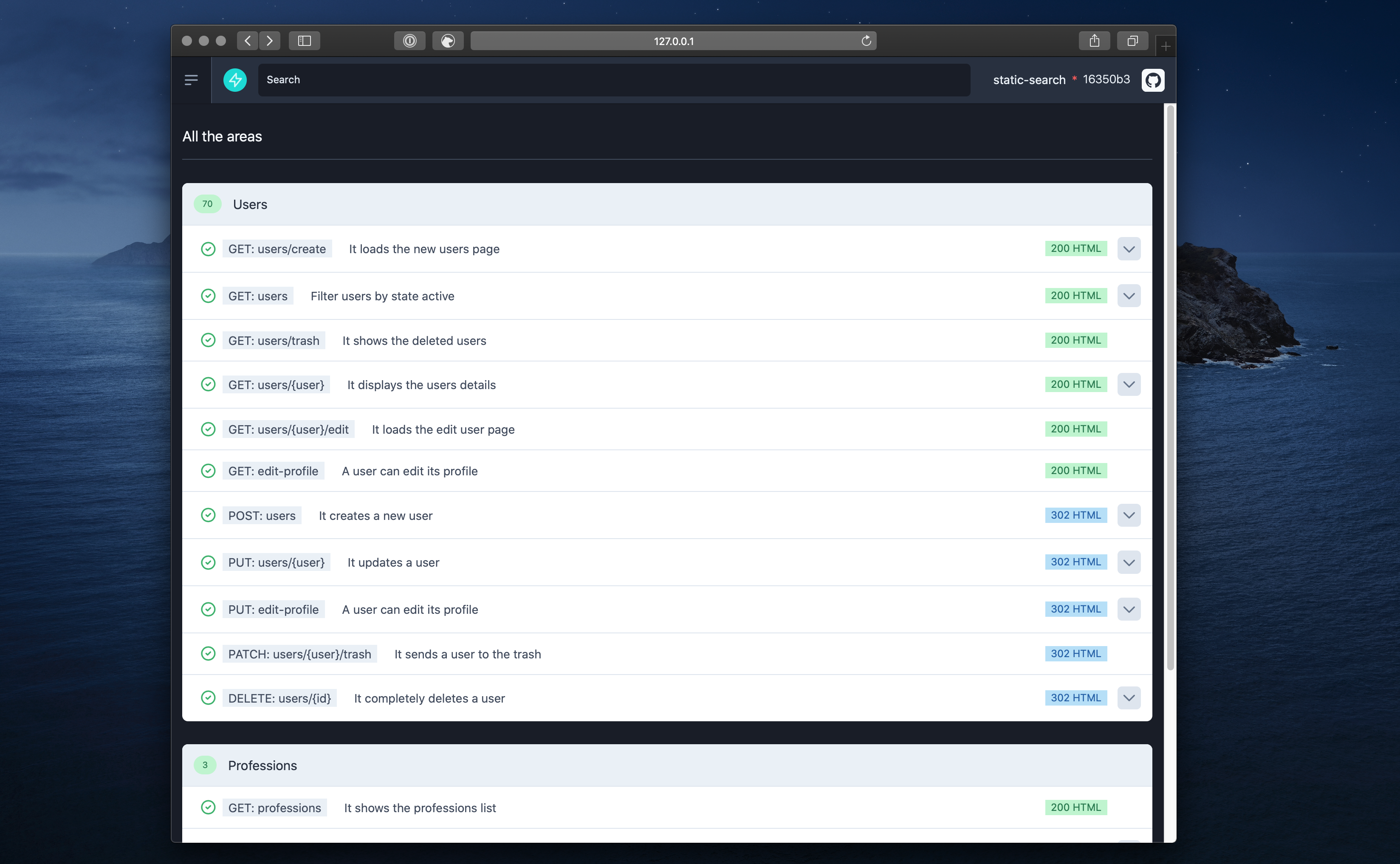Select the Professions section header
Screen dimensions: 1400x864
(x=262, y=765)
